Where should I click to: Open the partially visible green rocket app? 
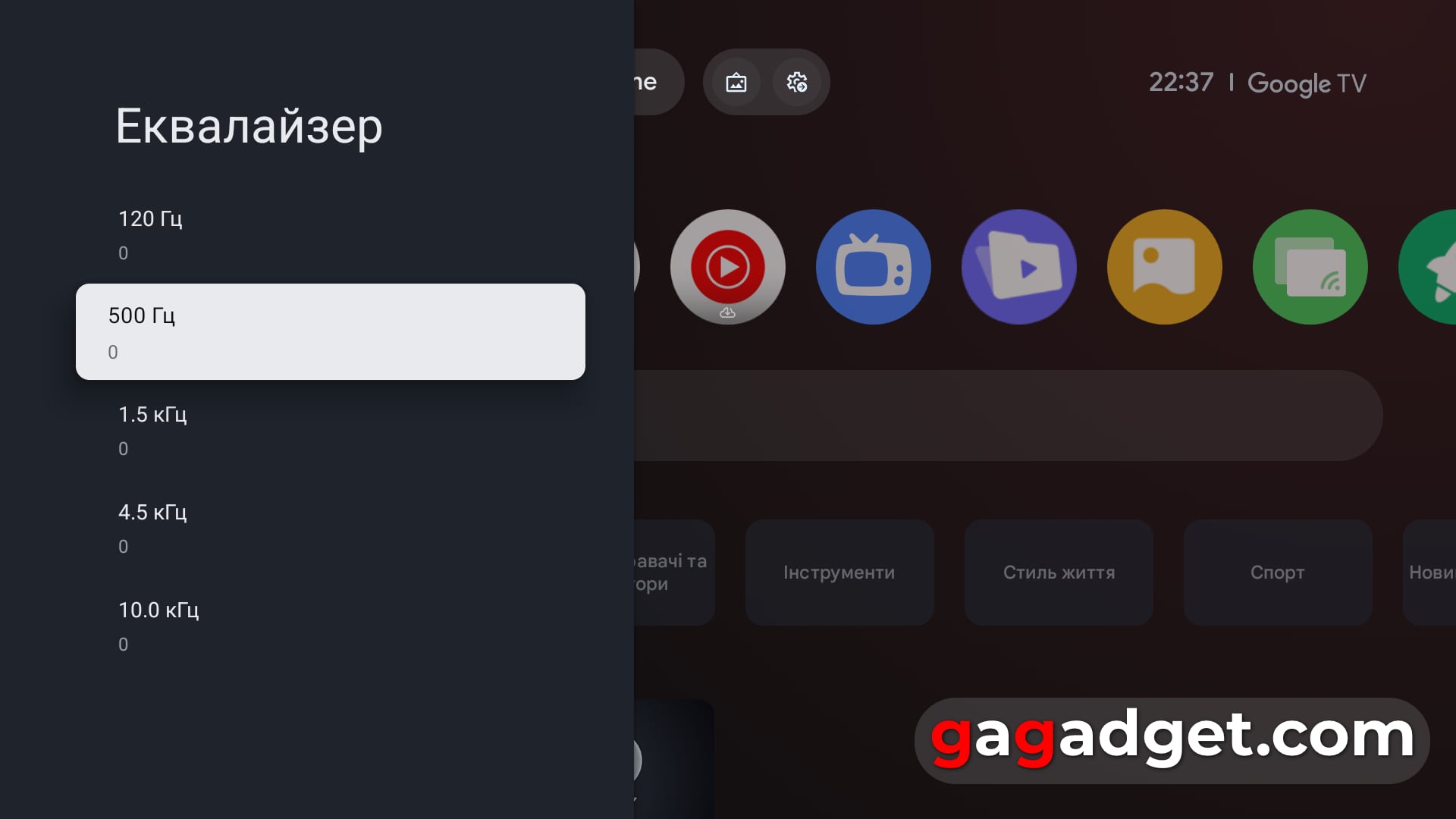coord(1428,267)
